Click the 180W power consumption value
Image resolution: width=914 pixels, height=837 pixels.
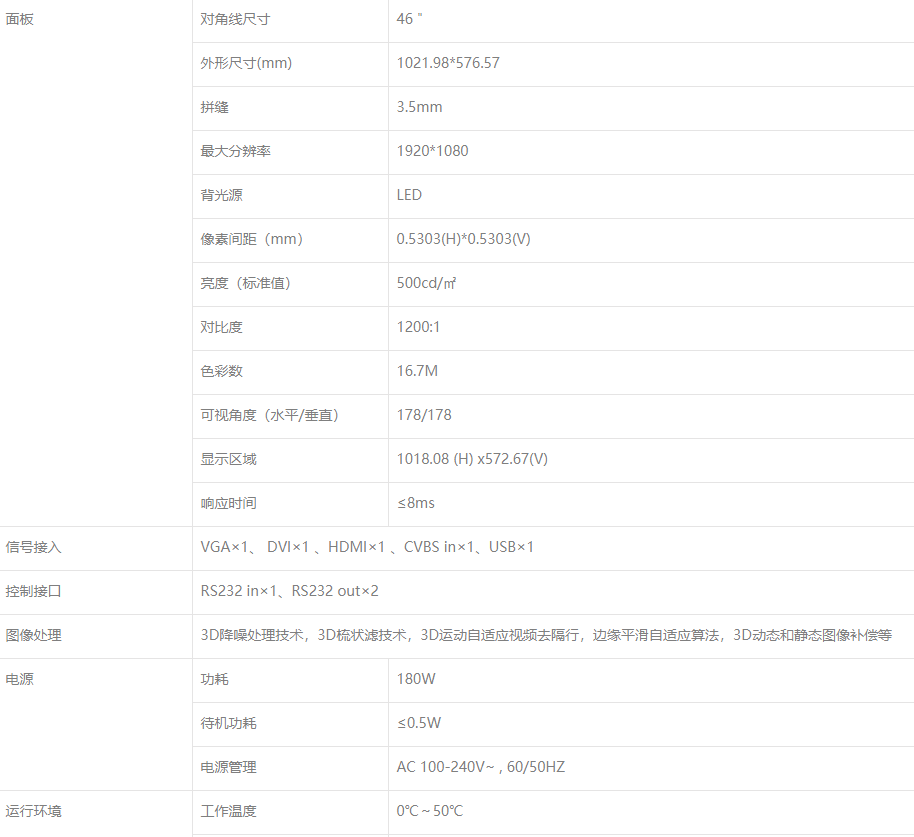(416, 679)
